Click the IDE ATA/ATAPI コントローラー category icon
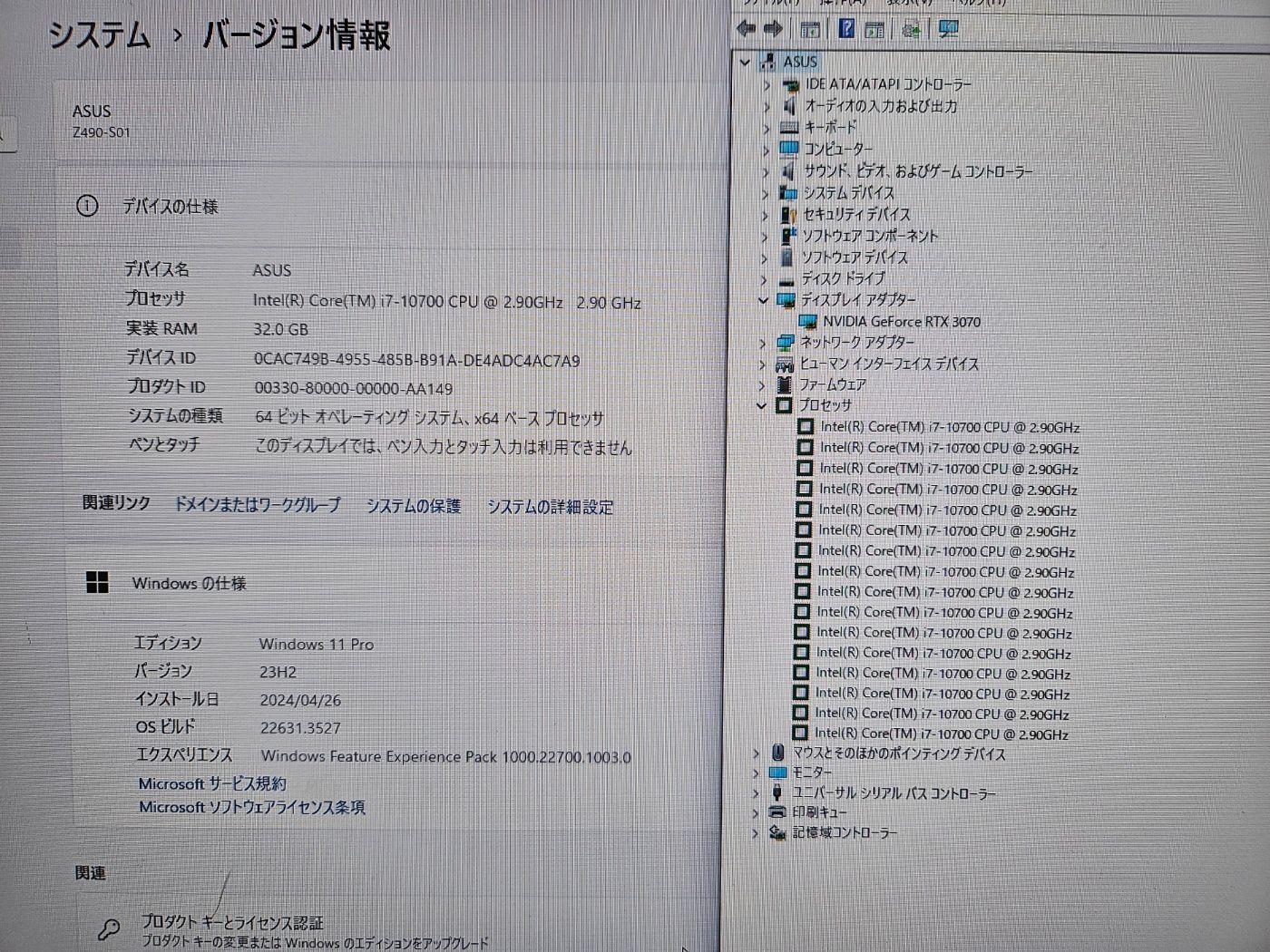This screenshot has height=952, width=1270. 790,84
